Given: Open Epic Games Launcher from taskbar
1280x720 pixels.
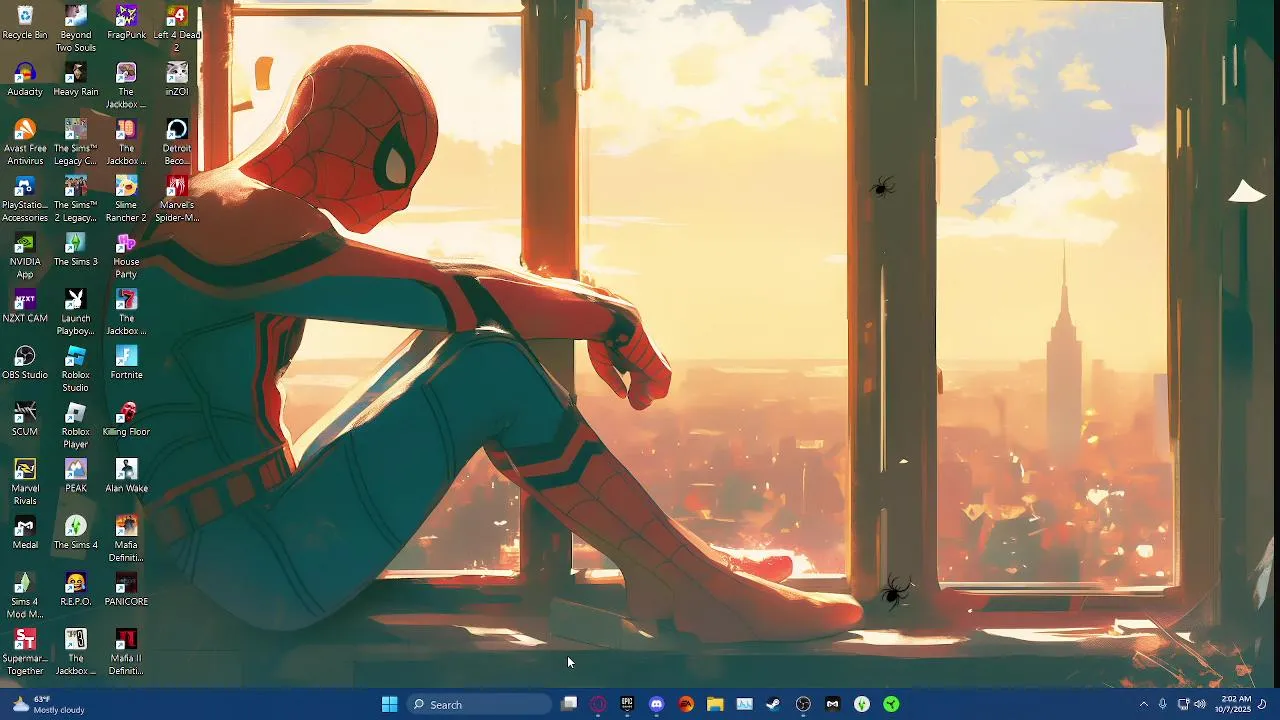Looking at the screenshot, I should [x=627, y=704].
